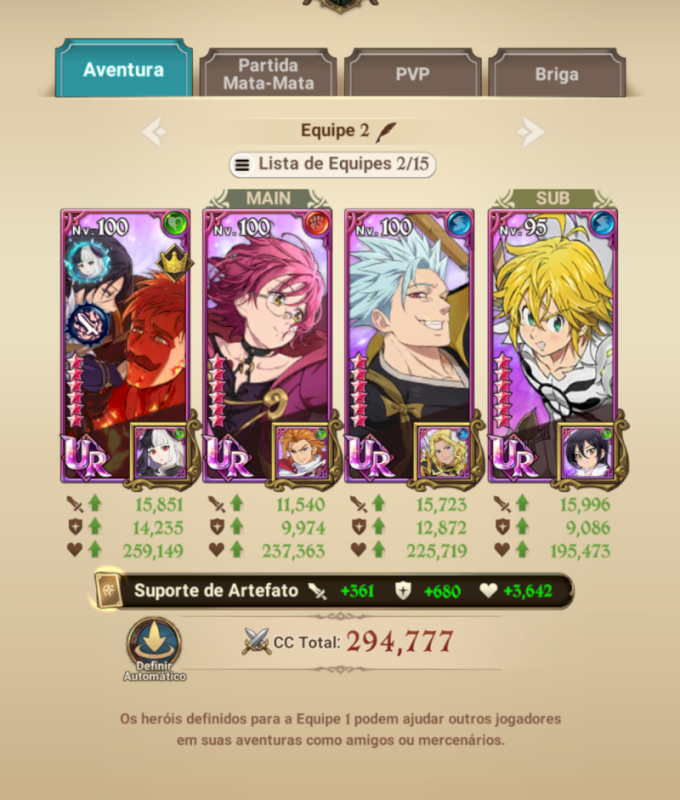Select the Ban hero card level 100

[409, 345]
